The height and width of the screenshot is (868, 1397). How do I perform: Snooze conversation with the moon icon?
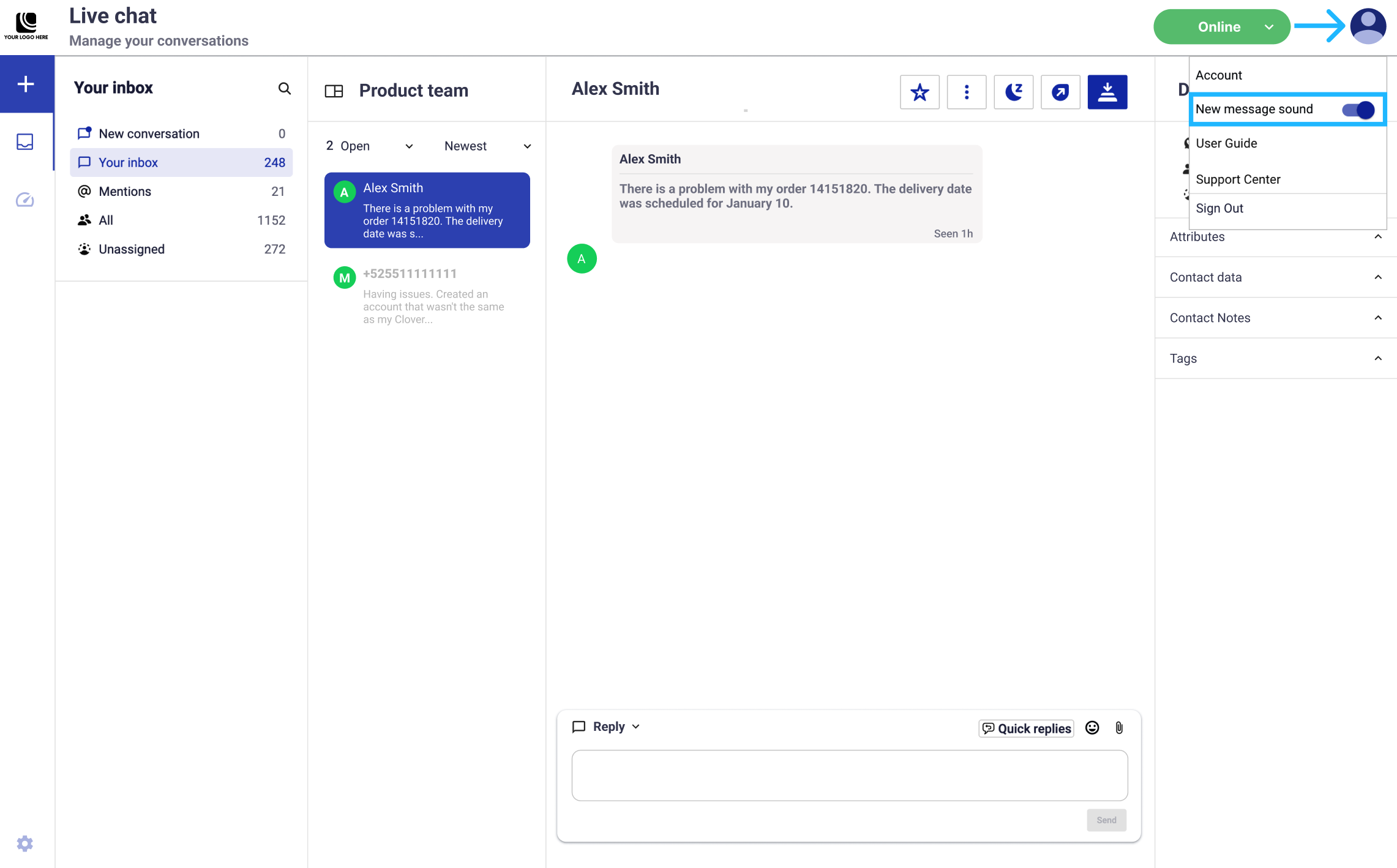pos(1013,92)
